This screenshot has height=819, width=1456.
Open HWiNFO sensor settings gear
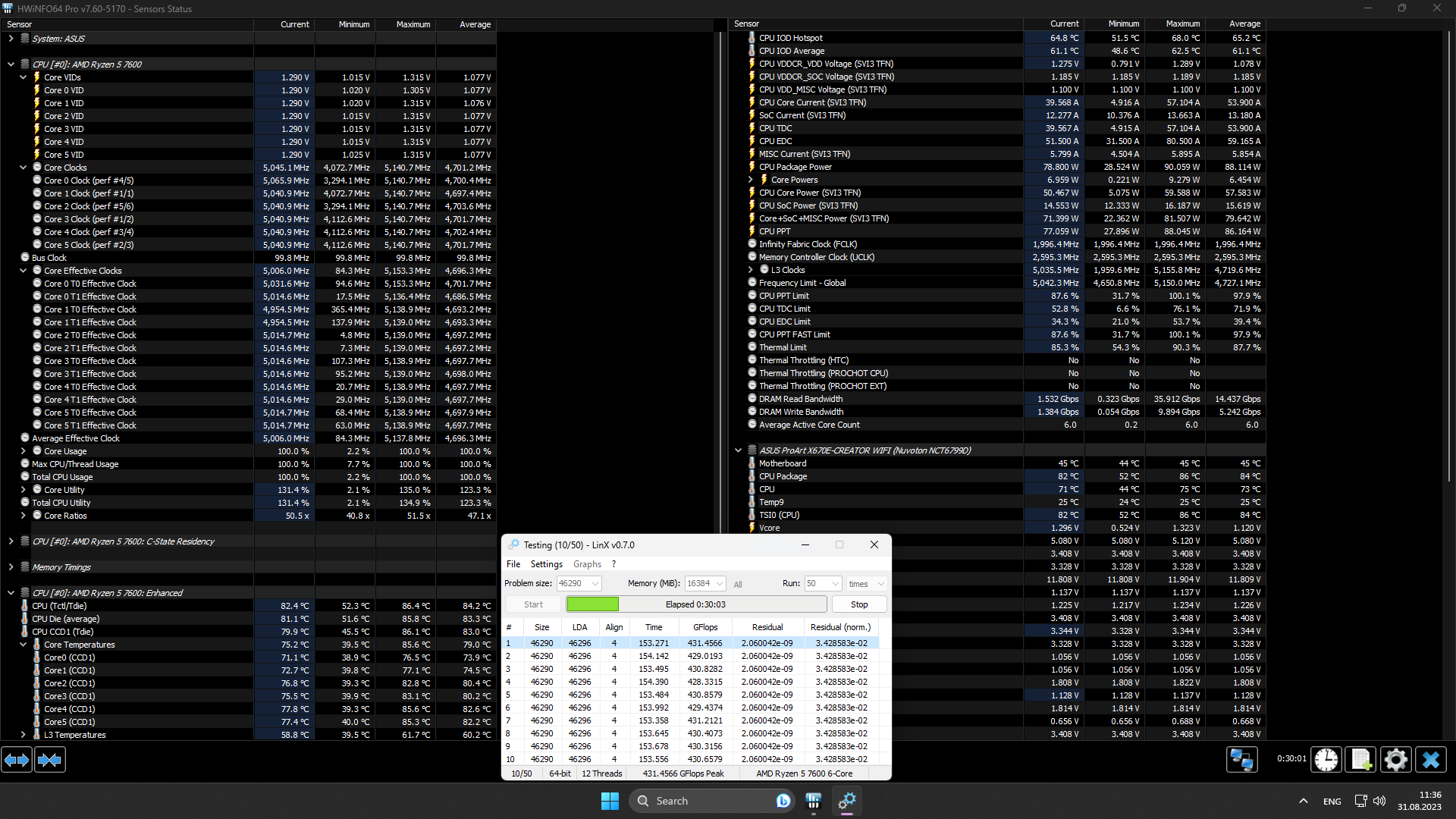pyautogui.click(x=1395, y=759)
